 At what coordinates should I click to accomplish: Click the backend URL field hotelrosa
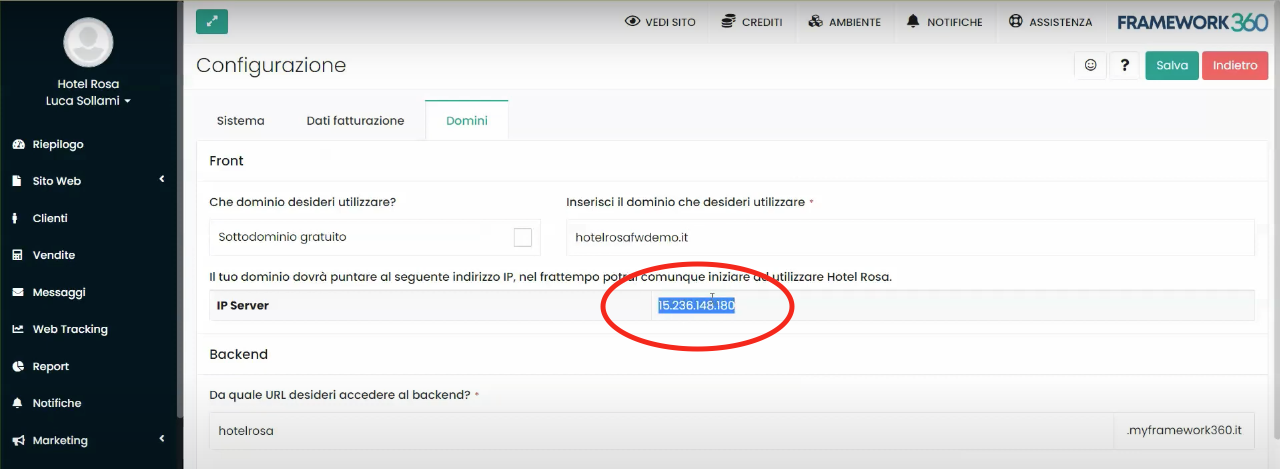click(661, 431)
